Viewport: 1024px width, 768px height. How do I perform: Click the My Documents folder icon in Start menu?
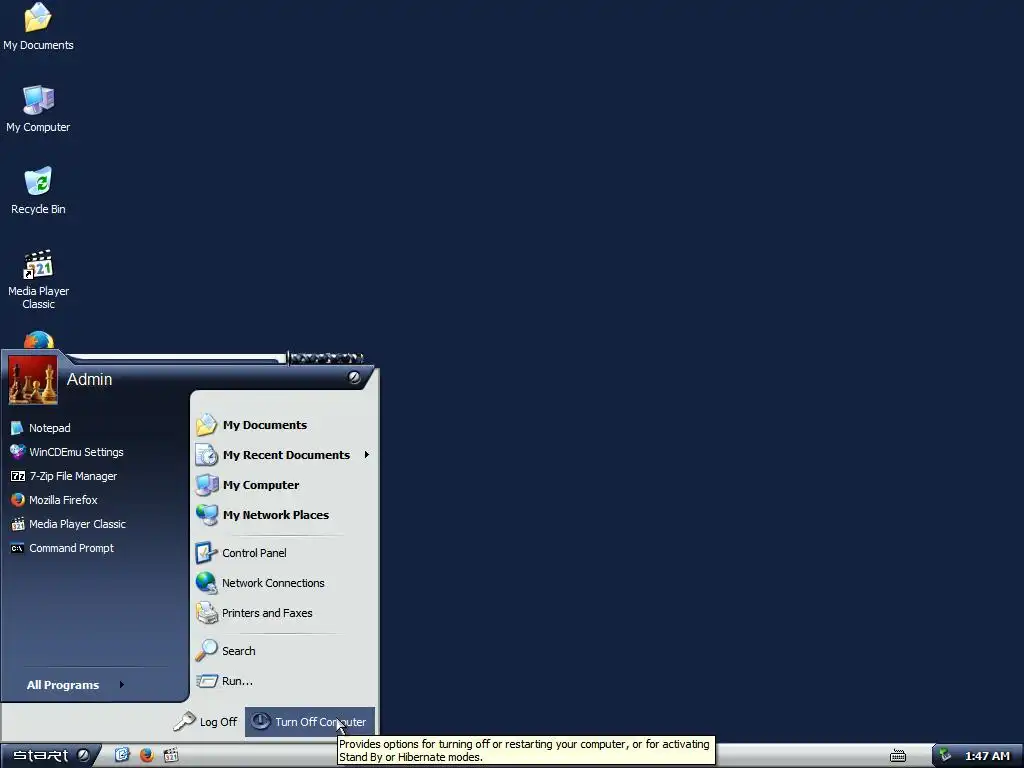206,425
